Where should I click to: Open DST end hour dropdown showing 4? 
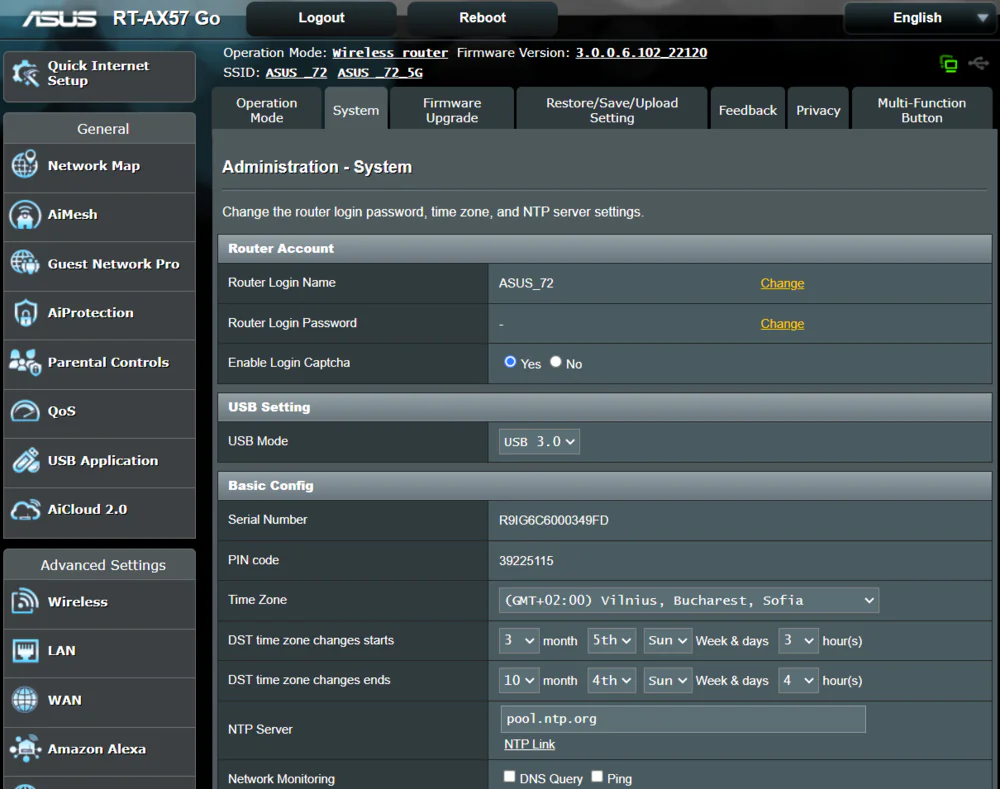click(798, 681)
